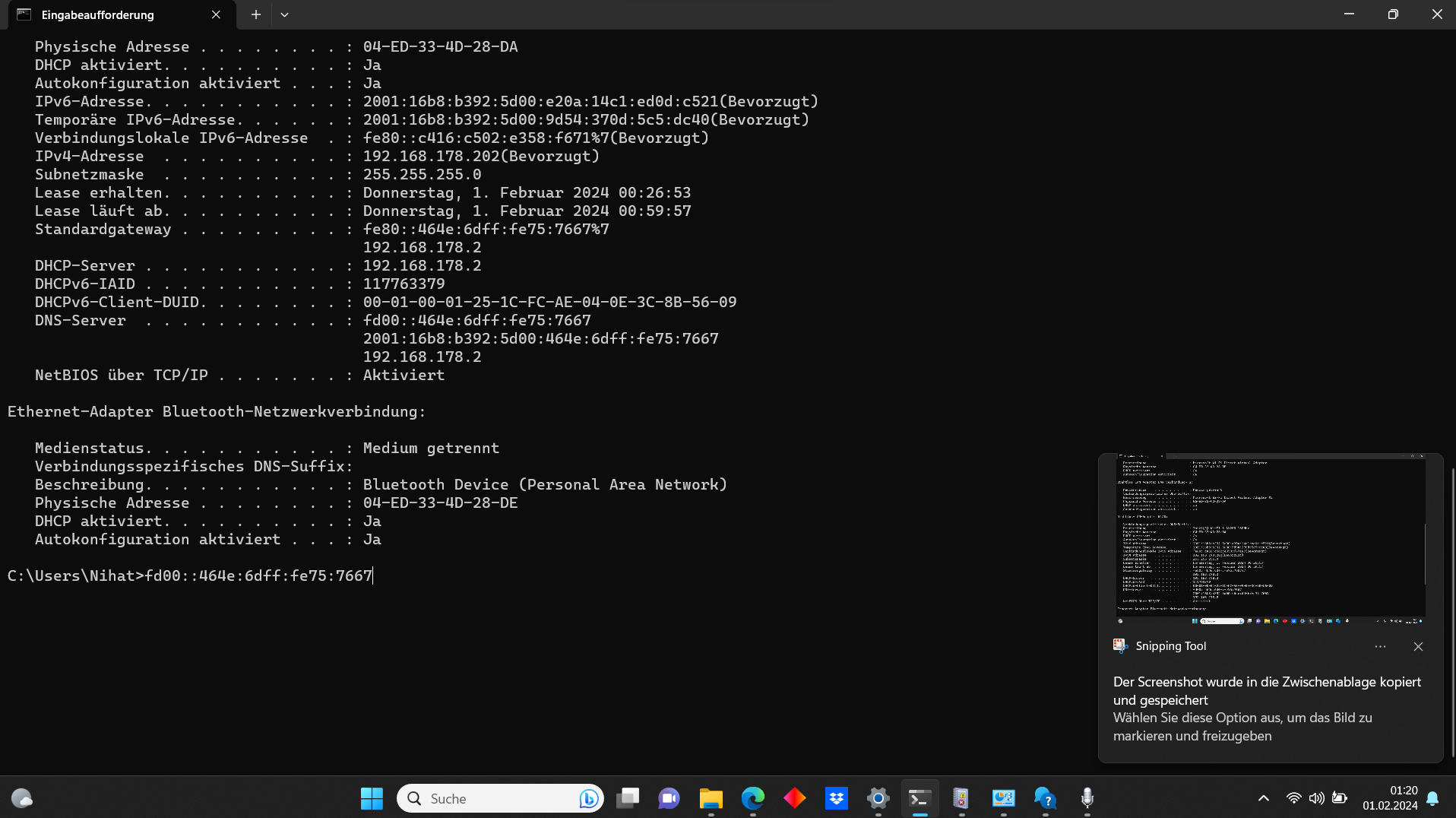Open Windows Settings via the gear icon
Image resolution: width=1456 pixels, height=818 pixels.
pos(878,798)
